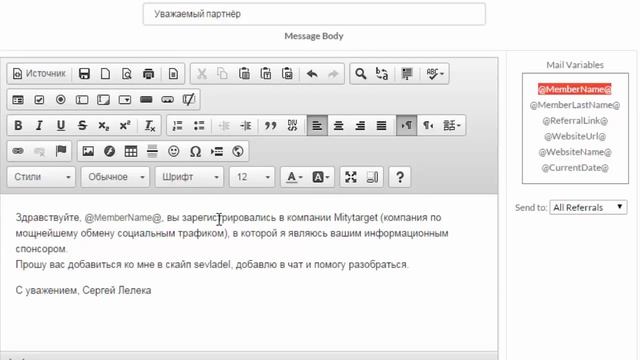Insert a page break
Viewport: 640px width, 360px height.
[216, 151]
